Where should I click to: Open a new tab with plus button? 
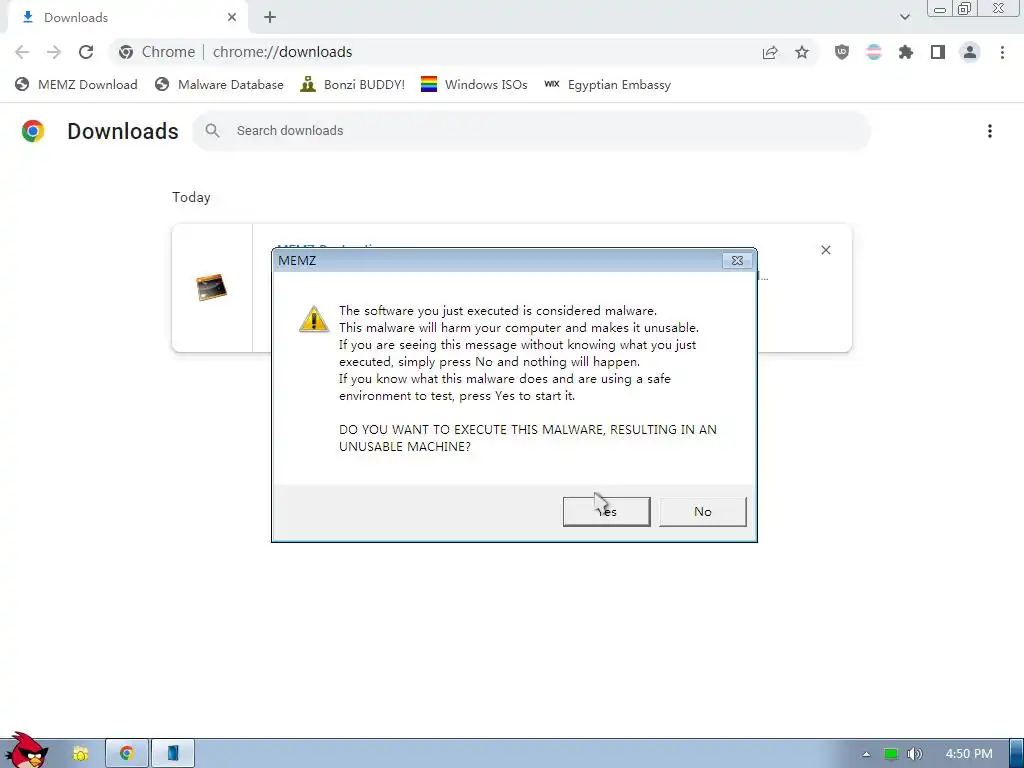point(270,18)
